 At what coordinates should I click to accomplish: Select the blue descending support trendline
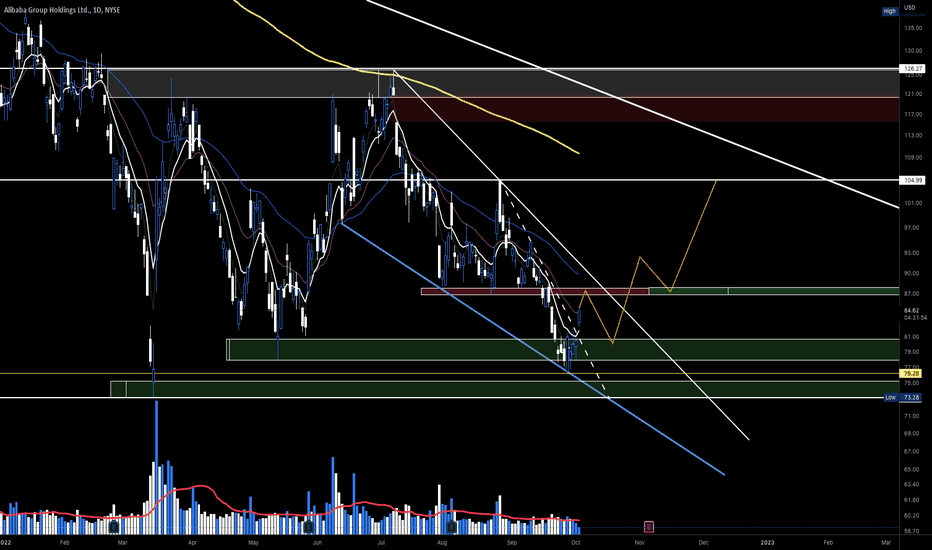[x=533, y=348]
